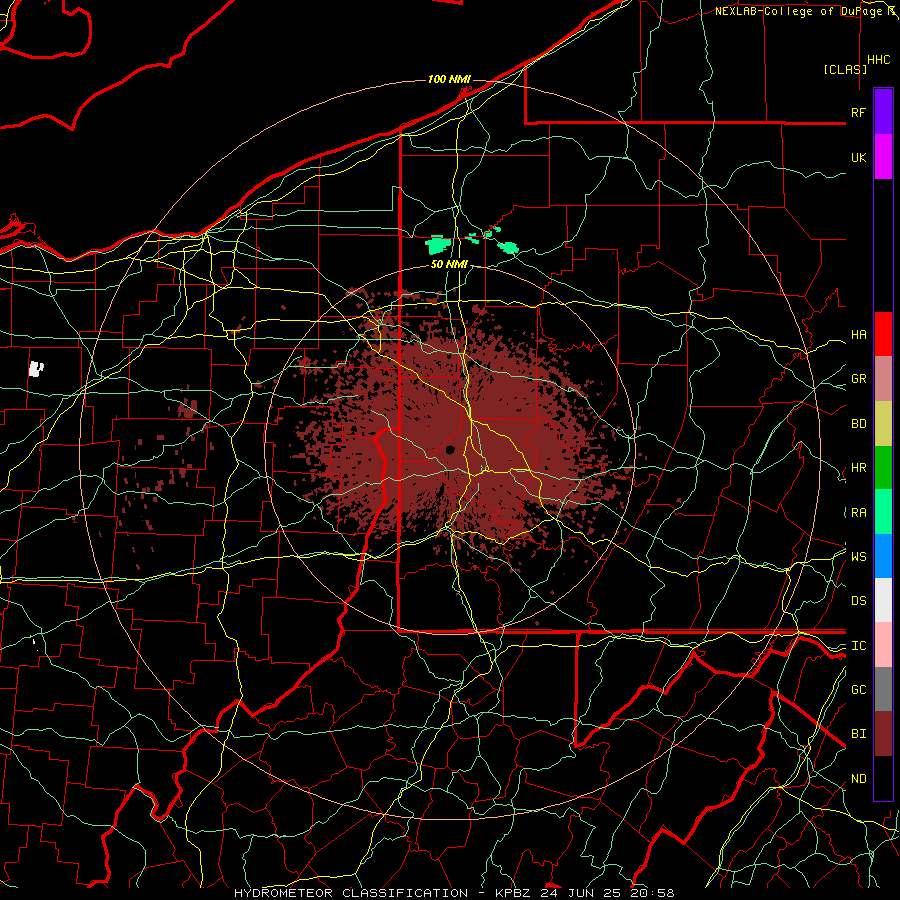Click the 50 NMI range ring label

pyautogui.click(x=449, y=264)
